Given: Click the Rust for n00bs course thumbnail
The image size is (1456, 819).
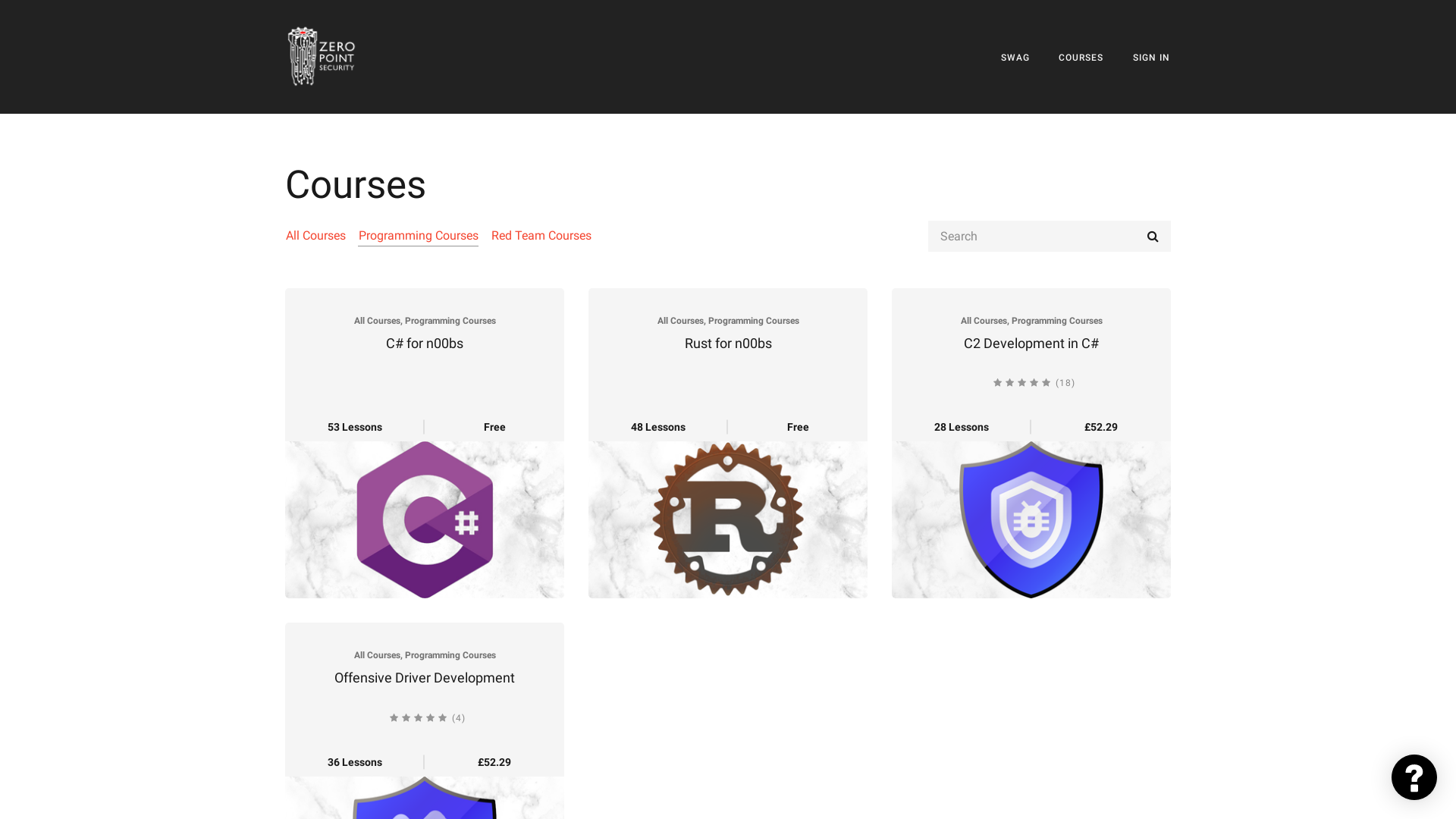Looking at the screenshot, I should tap(727, 519).
